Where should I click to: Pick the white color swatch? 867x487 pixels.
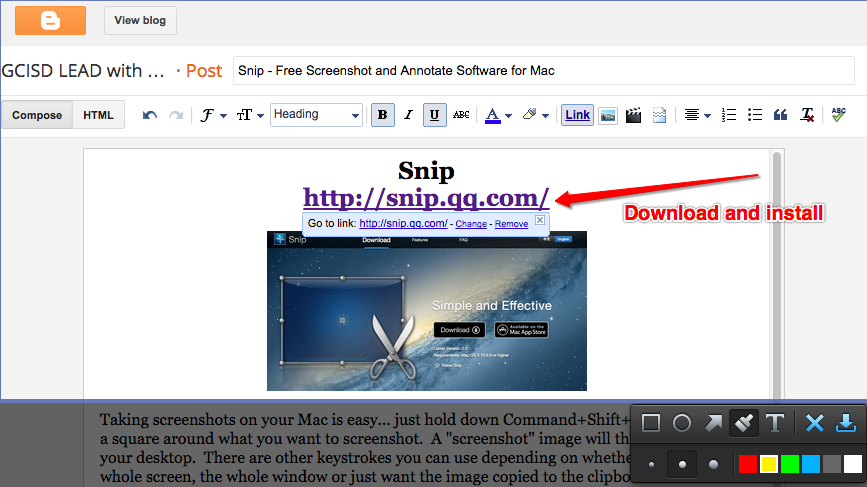click(853, 464)
